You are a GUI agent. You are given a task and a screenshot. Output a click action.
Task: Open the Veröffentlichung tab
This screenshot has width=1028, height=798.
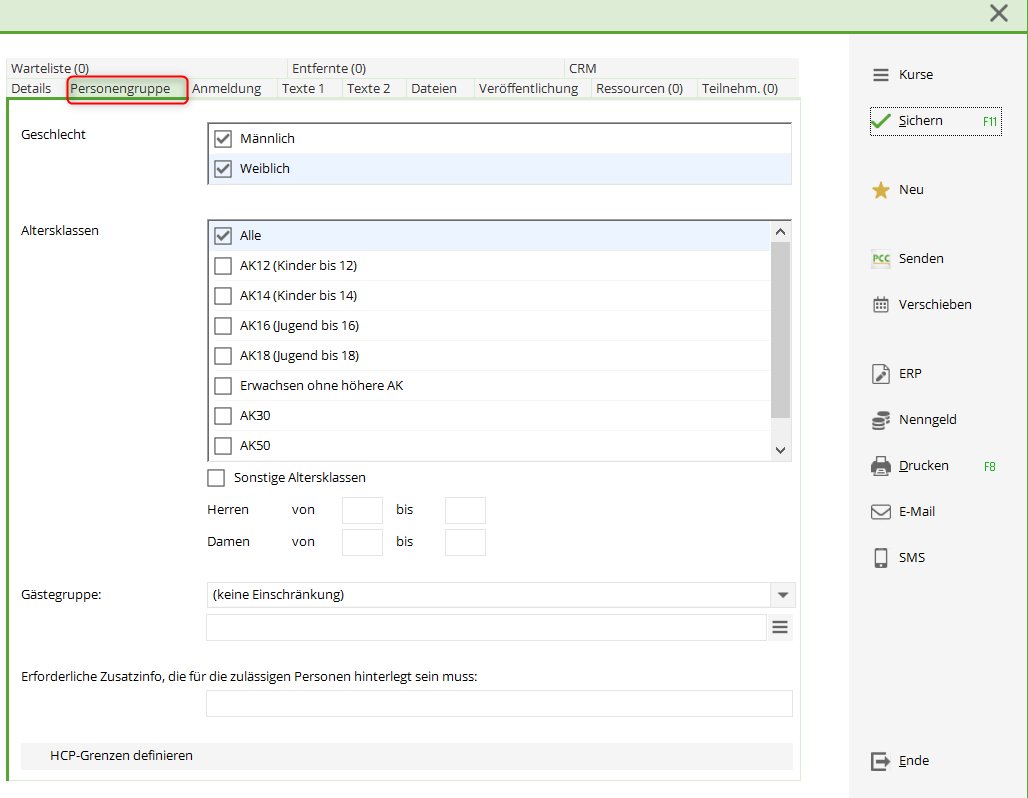tap(528, 89)
